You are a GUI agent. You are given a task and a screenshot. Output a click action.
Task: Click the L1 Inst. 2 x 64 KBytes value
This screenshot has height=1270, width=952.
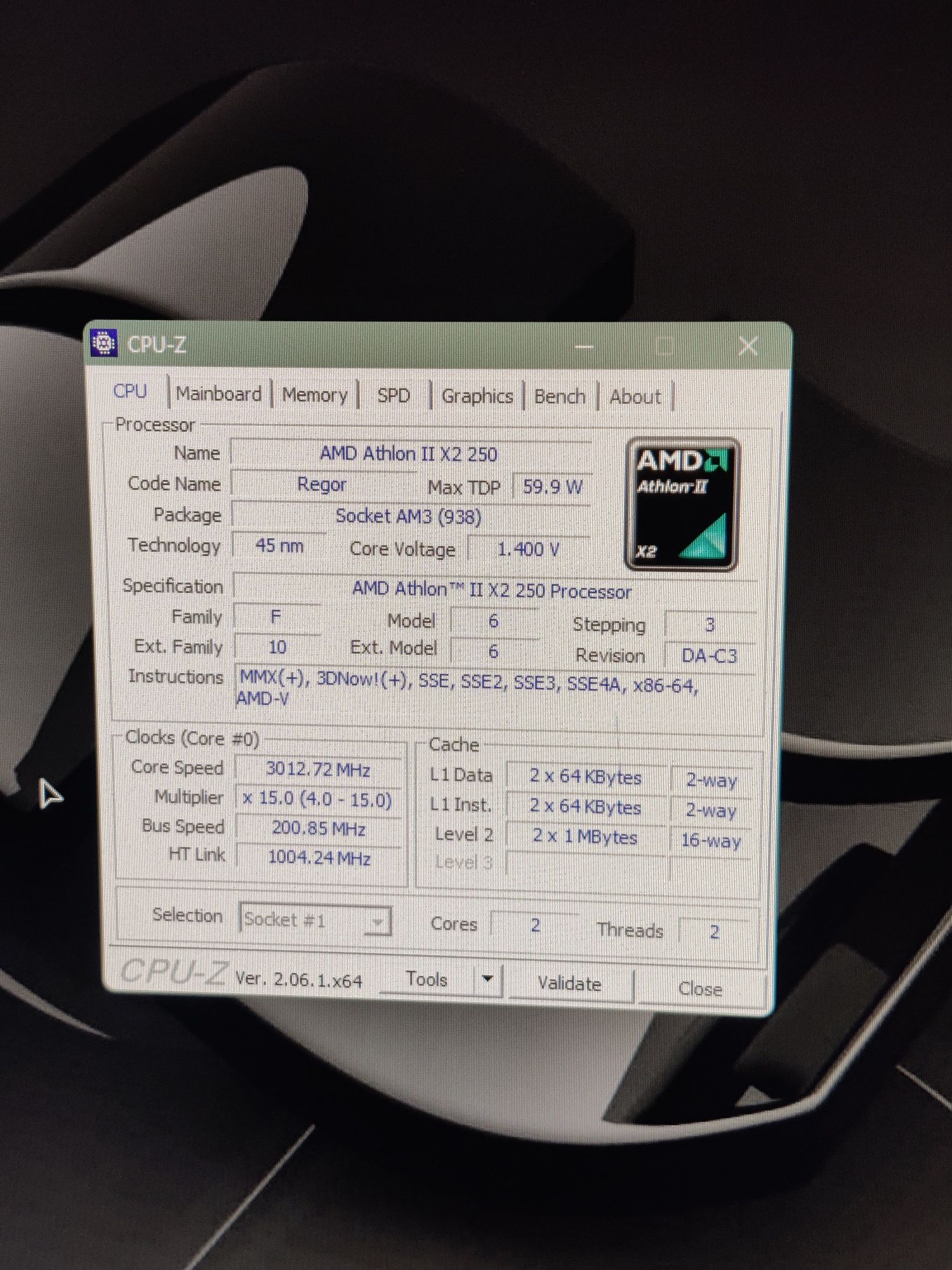pos(586,806)
